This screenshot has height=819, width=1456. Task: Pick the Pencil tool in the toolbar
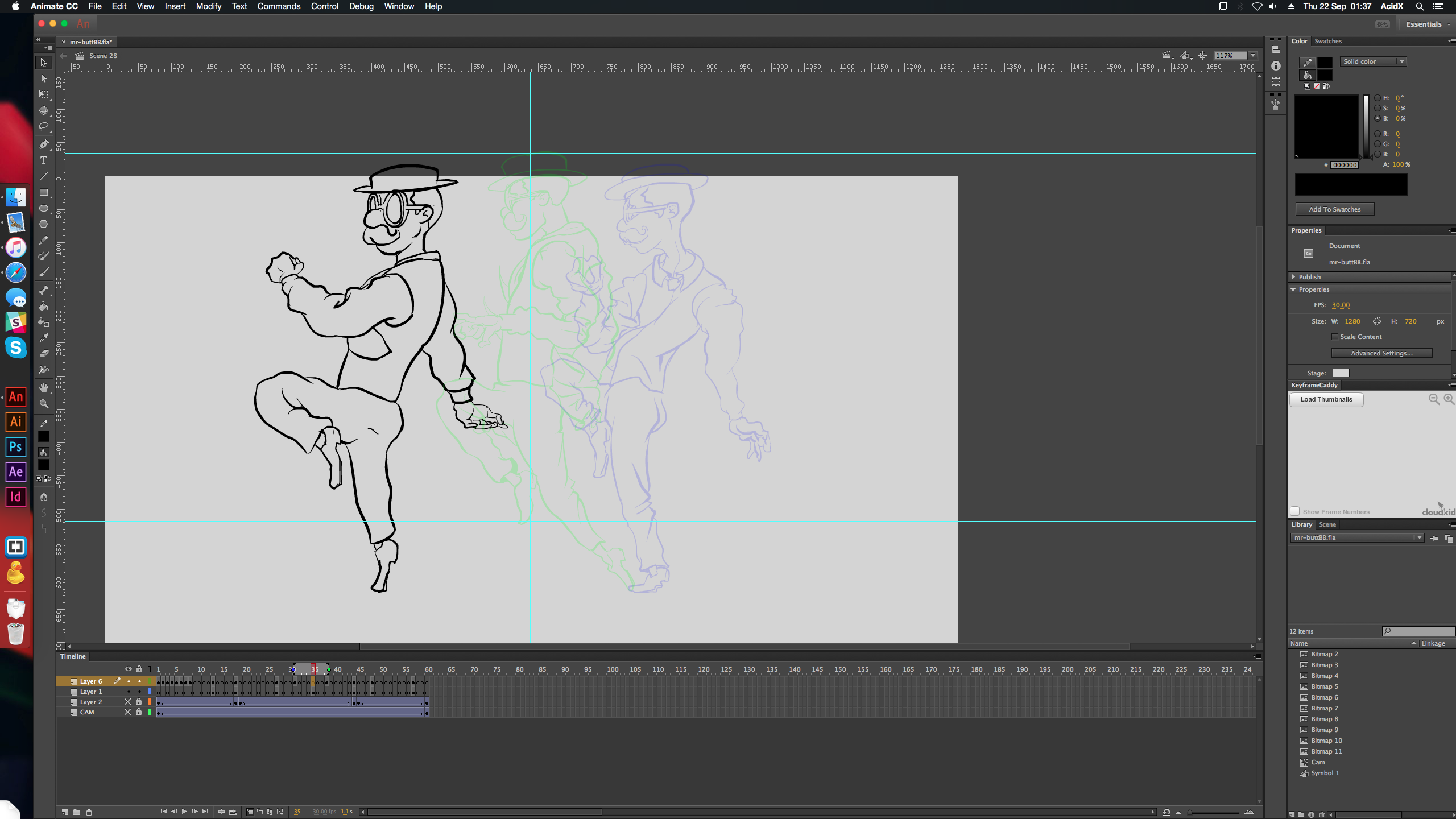[44, 240]
